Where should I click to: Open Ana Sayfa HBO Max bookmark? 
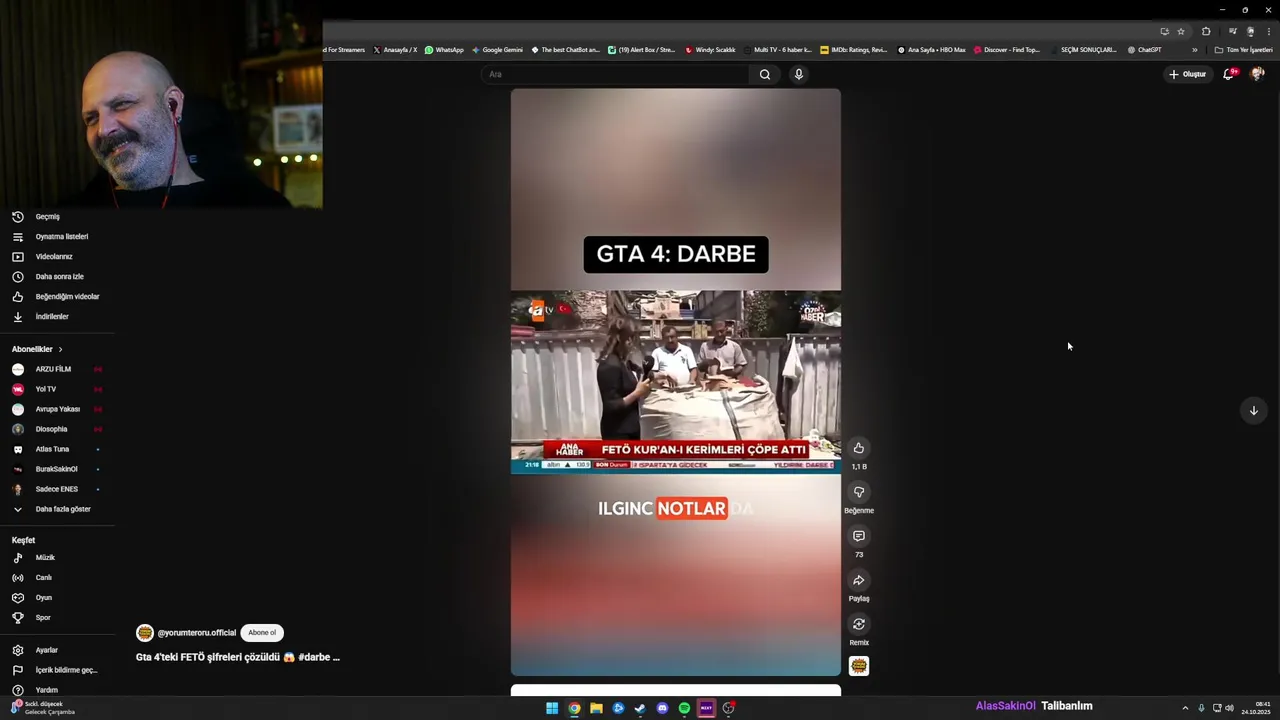pyautogui.click(x=931, y=50)
